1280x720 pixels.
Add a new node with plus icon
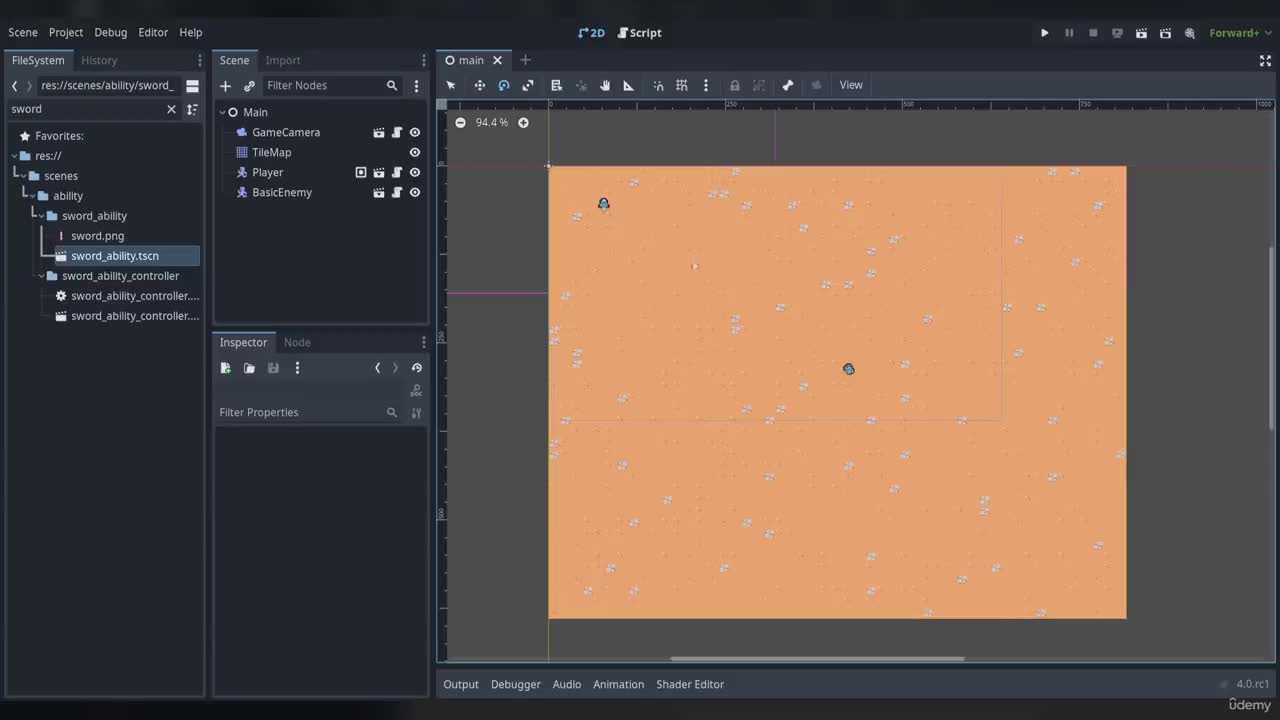tap(225, 86)
